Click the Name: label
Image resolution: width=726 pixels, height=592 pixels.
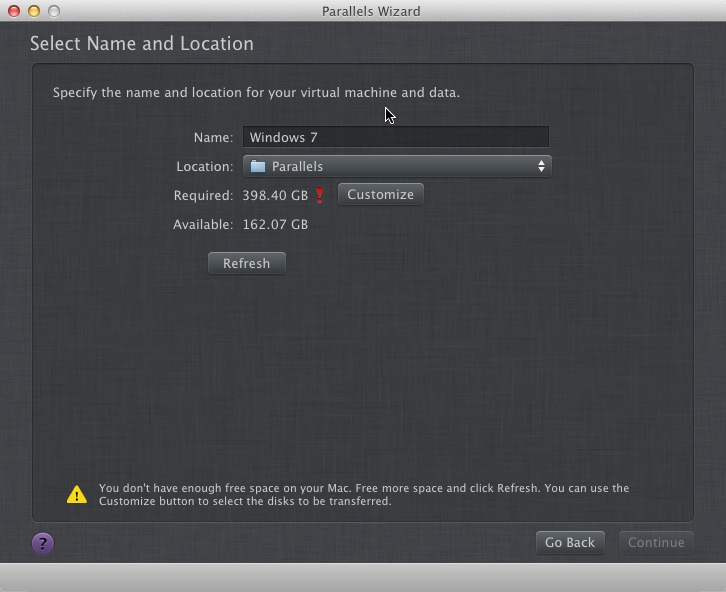point(213,137)
